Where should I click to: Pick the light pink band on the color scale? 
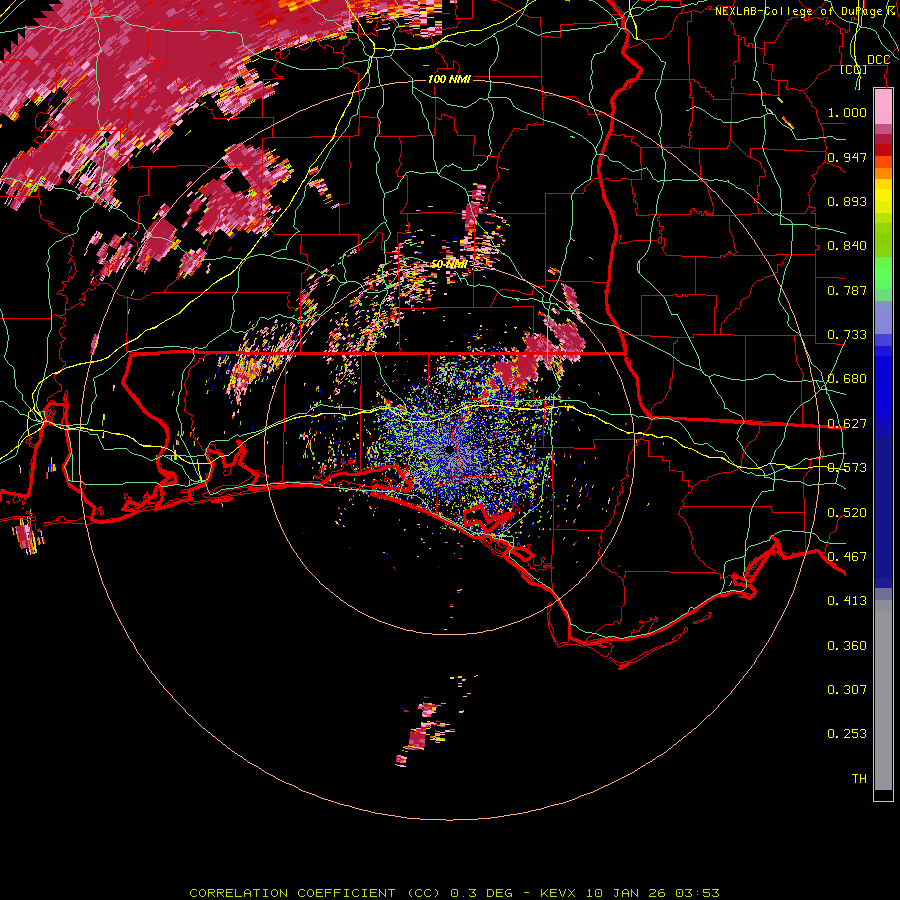coord(883,106)
